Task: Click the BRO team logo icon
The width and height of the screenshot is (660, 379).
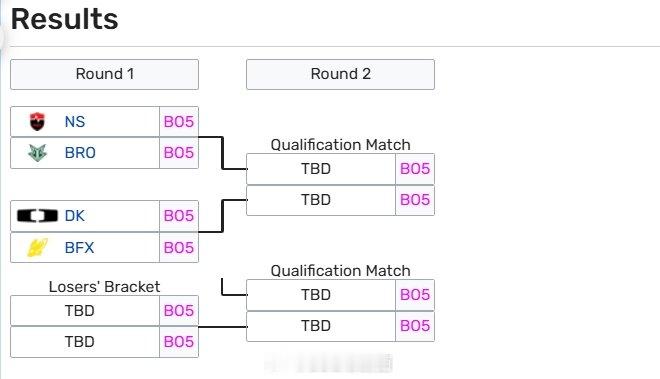Action: [37, 152]
